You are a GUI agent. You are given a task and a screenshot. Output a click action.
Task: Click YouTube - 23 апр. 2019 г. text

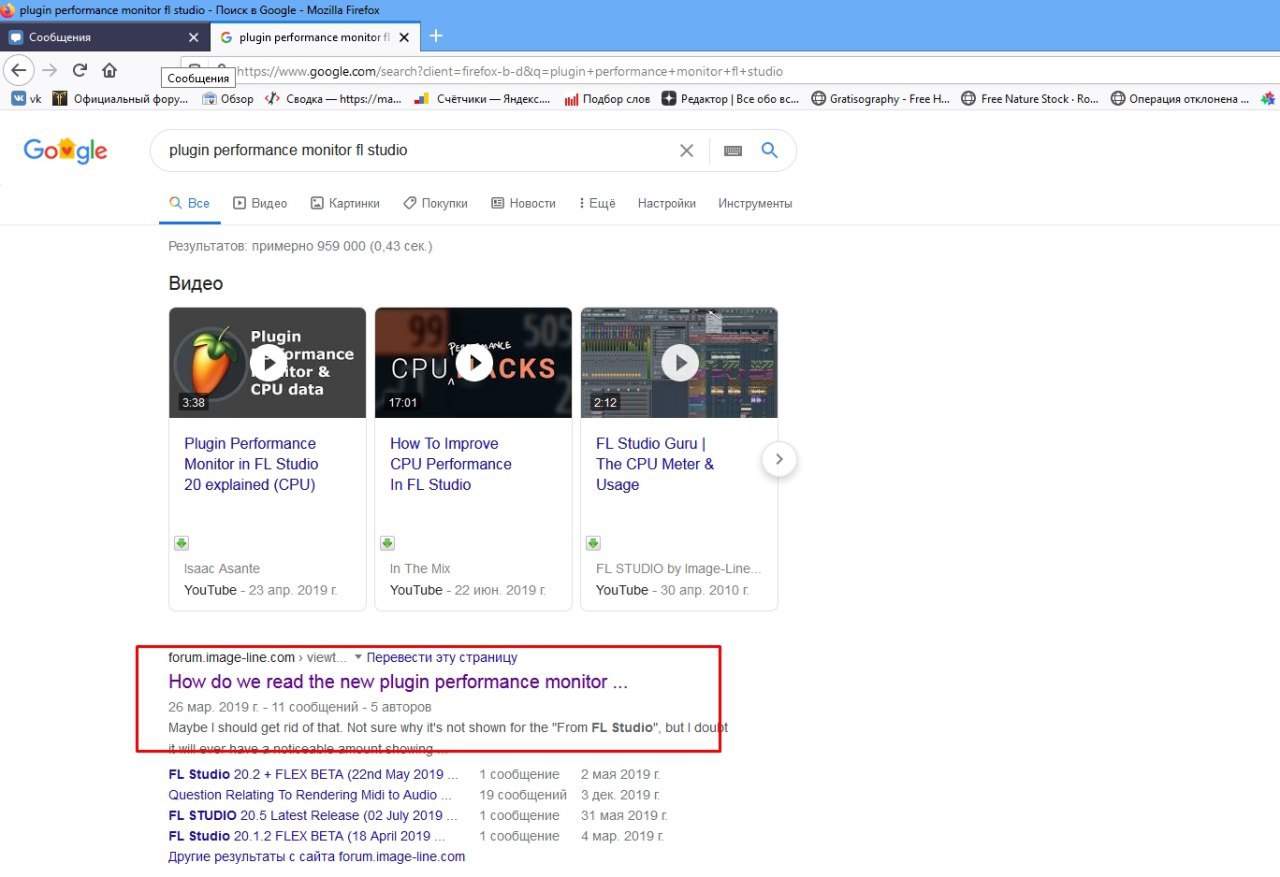[x=261, y=590]
